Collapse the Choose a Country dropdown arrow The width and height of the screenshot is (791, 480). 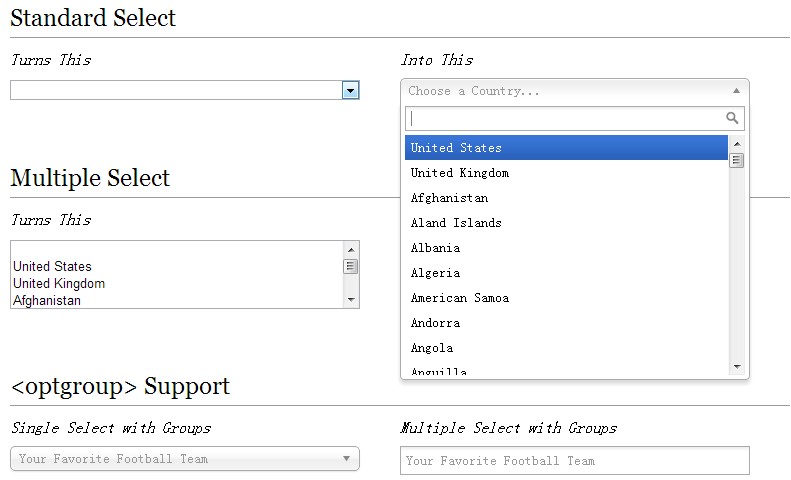(x=736, y=91)
